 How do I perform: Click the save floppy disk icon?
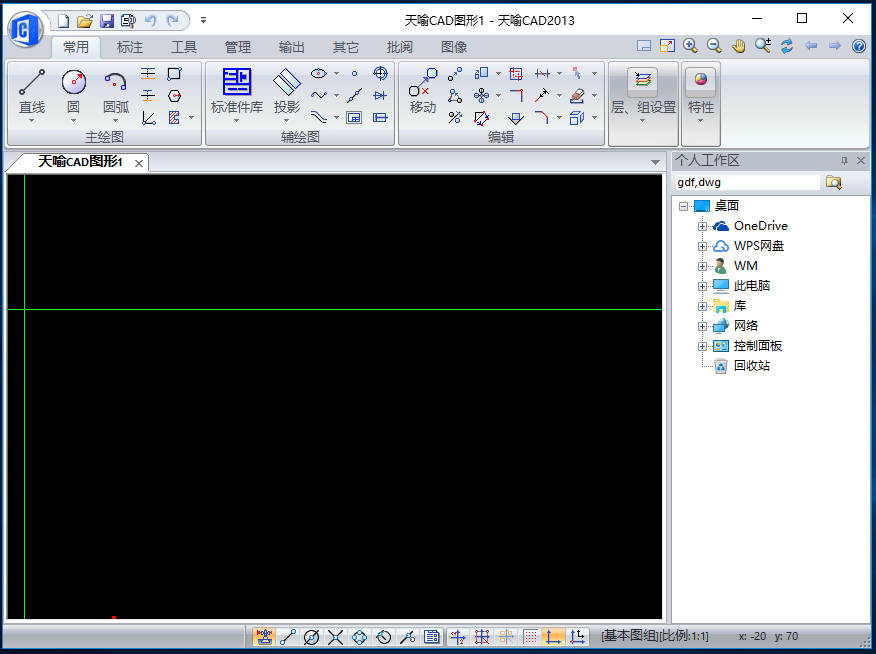(x=106, y=20)
